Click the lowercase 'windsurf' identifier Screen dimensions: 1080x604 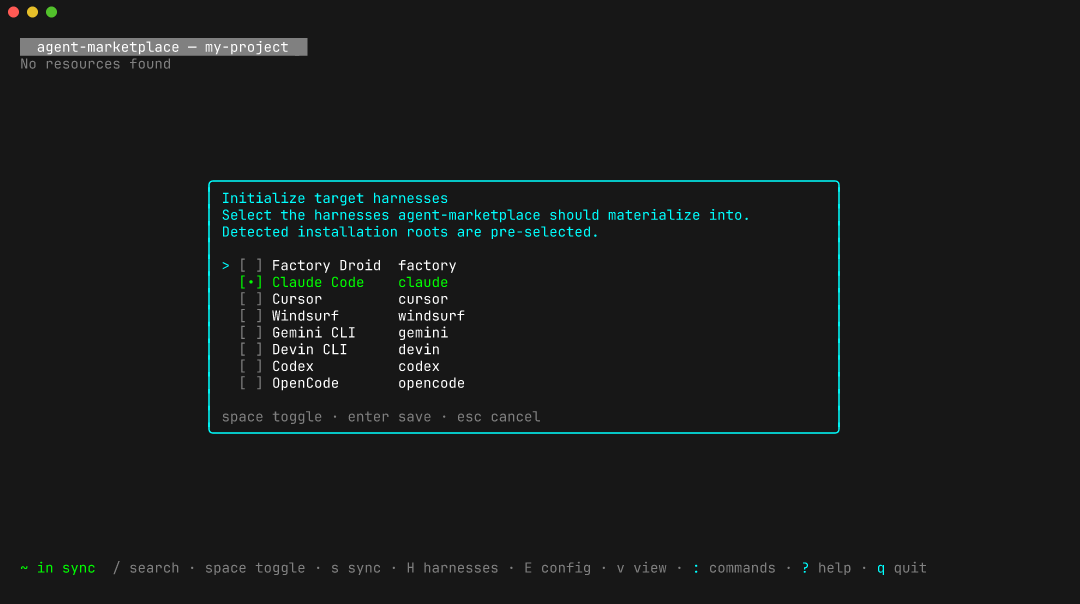[431, 316]
